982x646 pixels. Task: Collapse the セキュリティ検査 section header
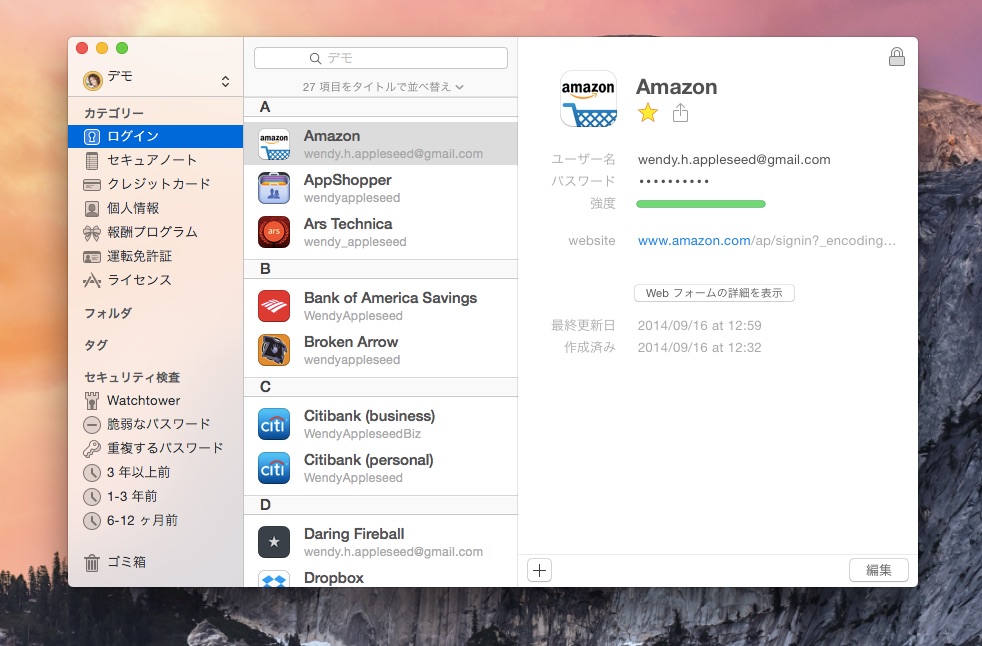(132, 377)
